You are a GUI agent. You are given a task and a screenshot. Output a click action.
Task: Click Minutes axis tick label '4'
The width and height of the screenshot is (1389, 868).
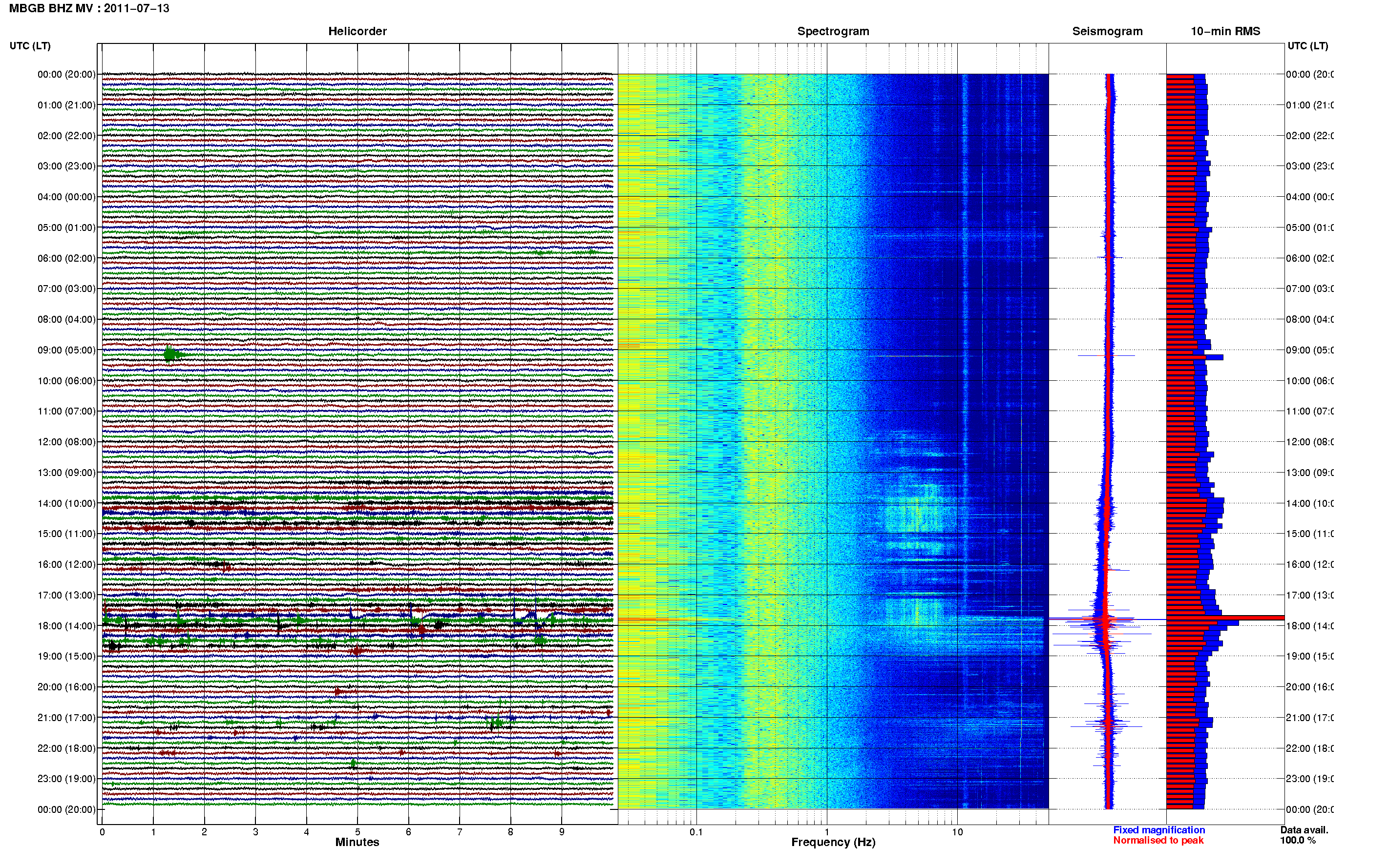[x=307, y=832]
